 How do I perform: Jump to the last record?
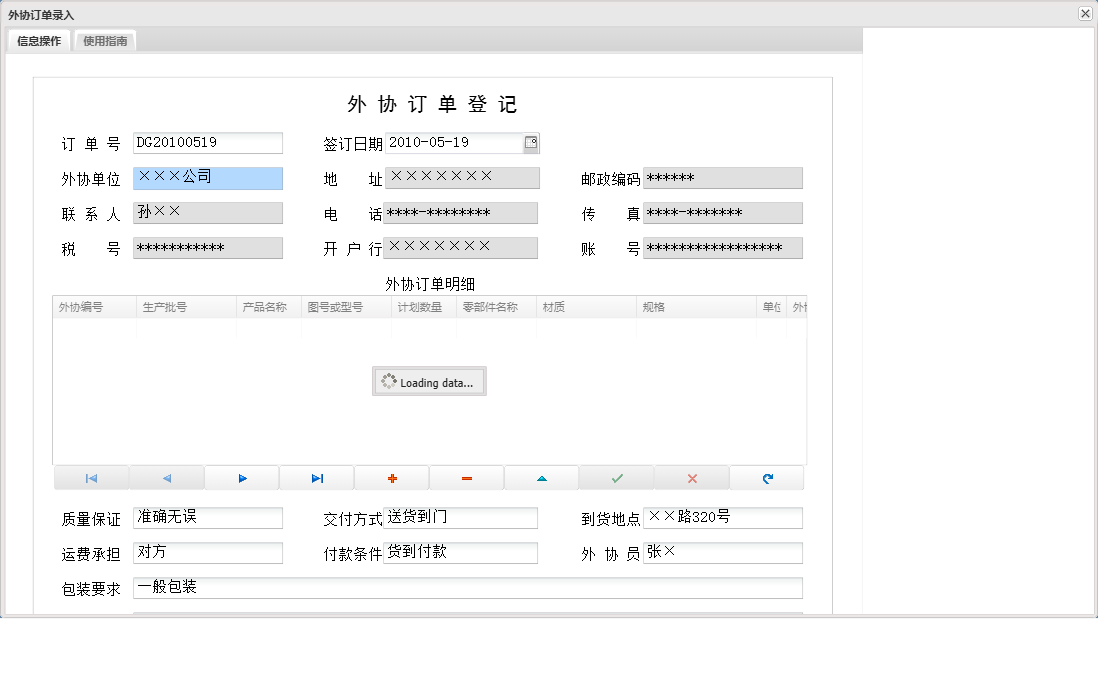[316, 477]
